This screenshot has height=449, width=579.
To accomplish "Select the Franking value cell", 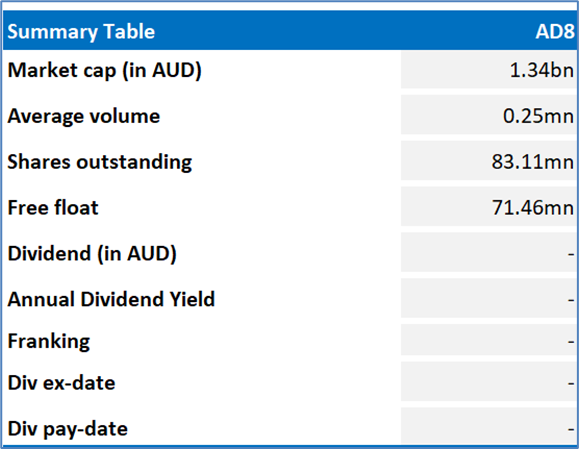I will [x=488, y=340].
